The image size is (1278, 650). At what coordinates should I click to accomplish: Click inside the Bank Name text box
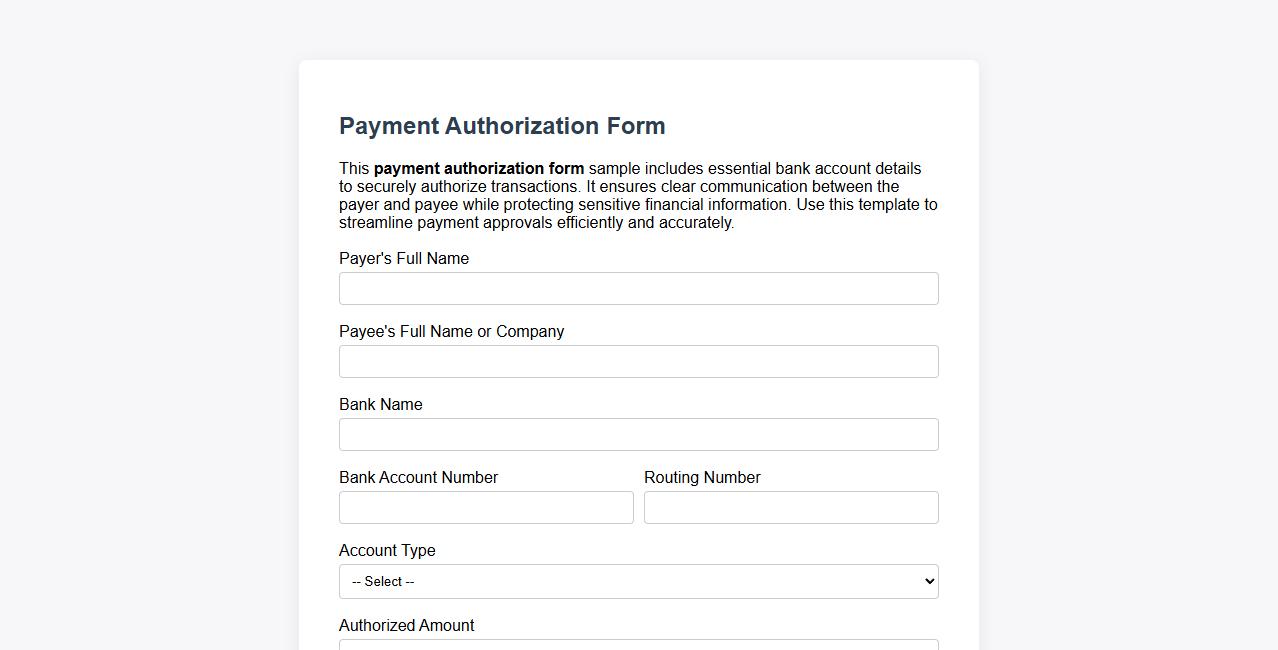tap(638, 434)
